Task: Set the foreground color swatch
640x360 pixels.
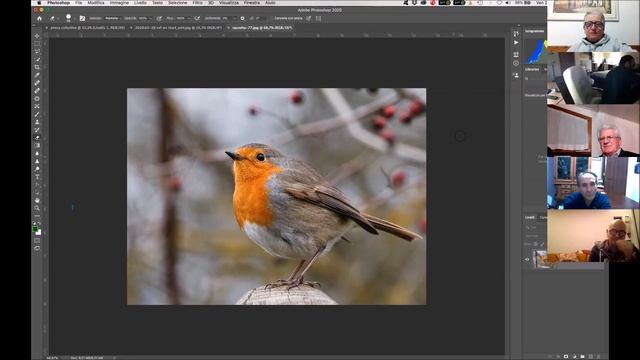Action: click(35, 230)
